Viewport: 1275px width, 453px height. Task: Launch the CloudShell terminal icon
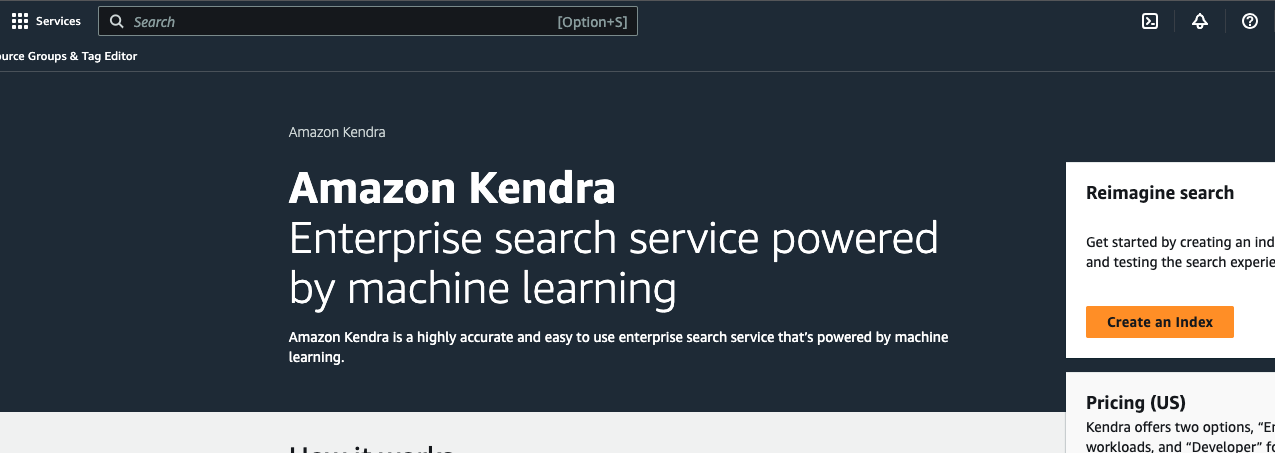(x=1150, y=21)
